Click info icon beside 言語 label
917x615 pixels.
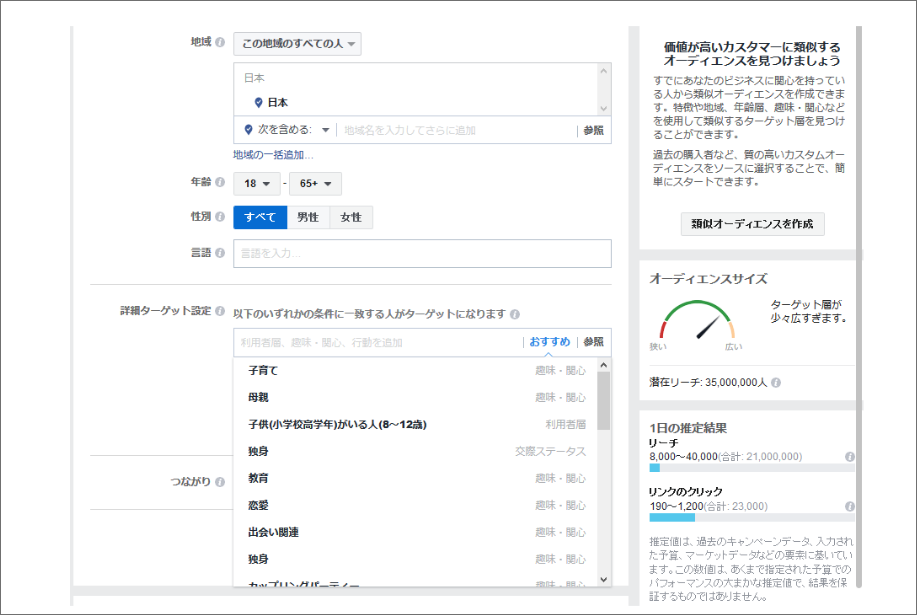220,253
